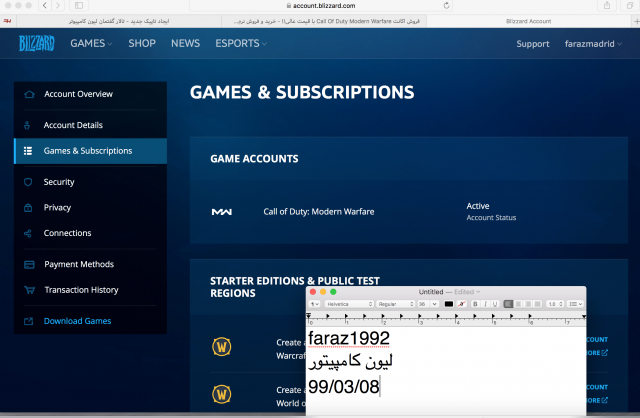The width and height of the screenshot is (640, 418).
Task: Toggle bold in TextEdit toolbar
Action: pos(476,304)
